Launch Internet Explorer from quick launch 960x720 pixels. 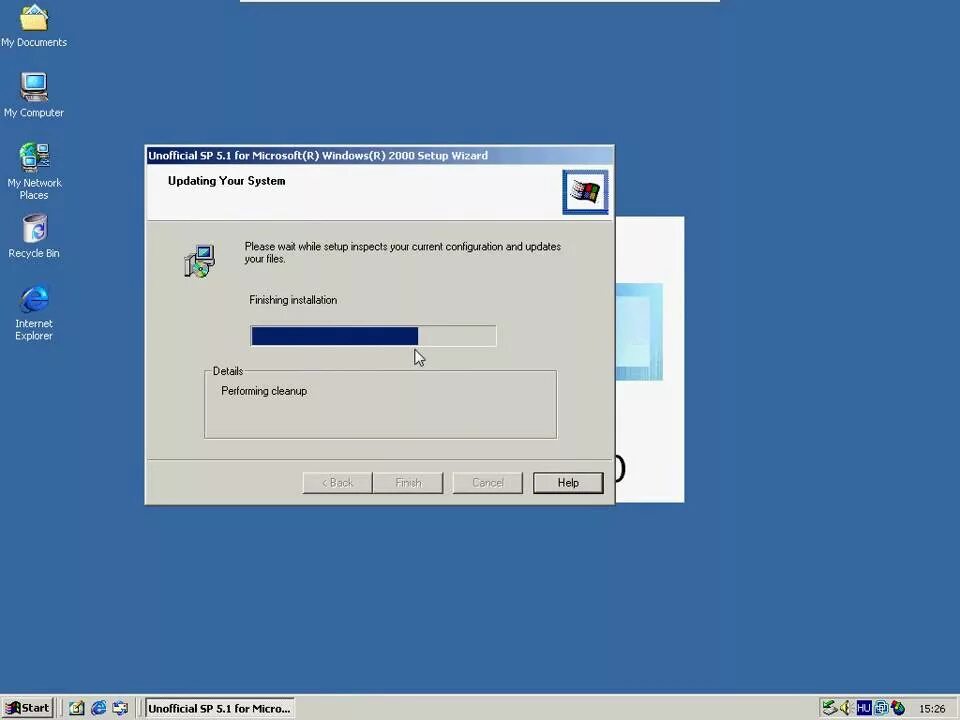point(99,708)
